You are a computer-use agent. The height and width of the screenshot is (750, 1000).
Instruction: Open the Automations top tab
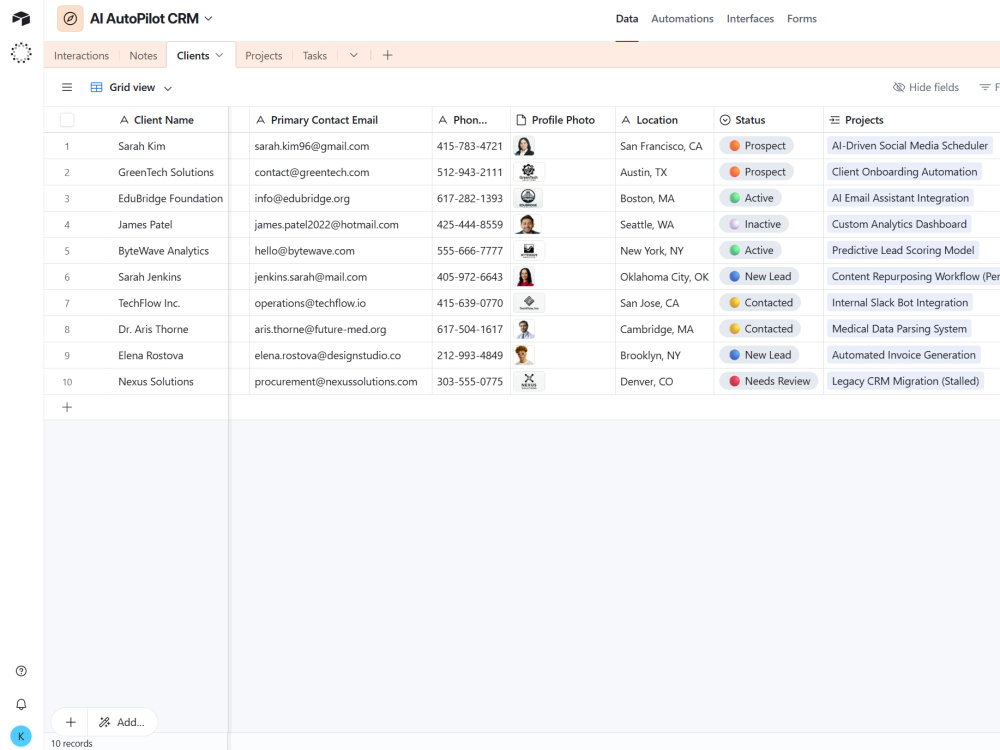tap(682, 18)
